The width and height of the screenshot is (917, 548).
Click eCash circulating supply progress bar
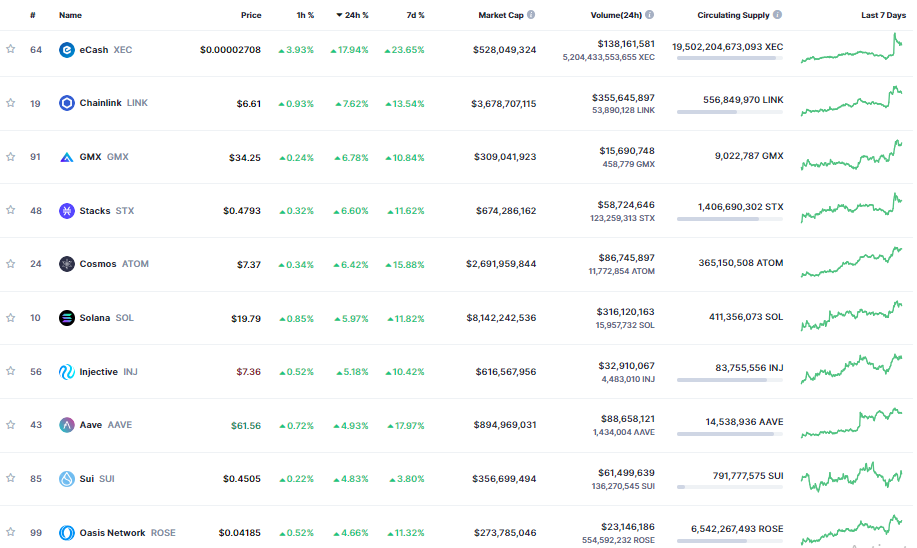[x=730, y=58]
